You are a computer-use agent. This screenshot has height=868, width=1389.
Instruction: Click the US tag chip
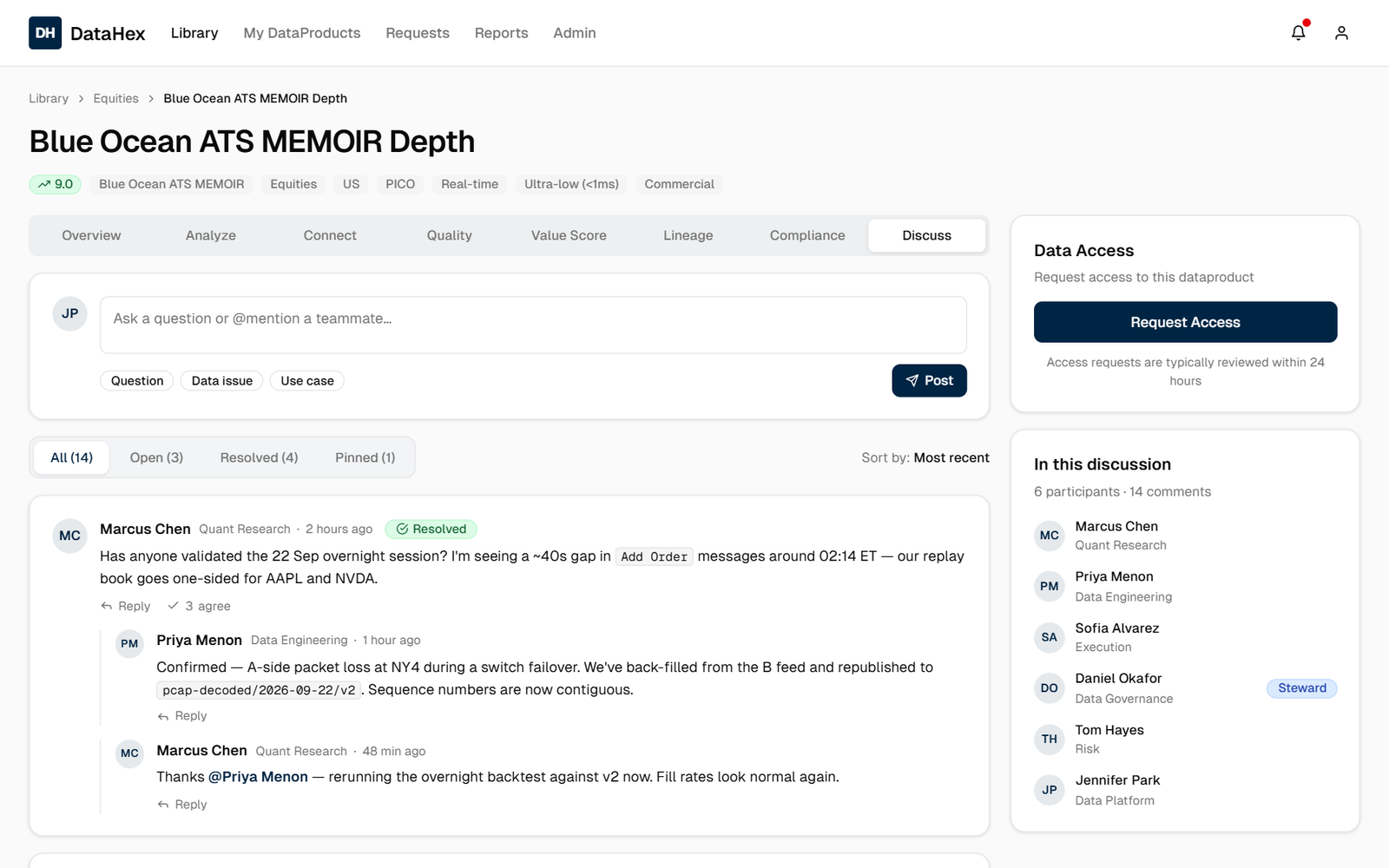point(351,184)
